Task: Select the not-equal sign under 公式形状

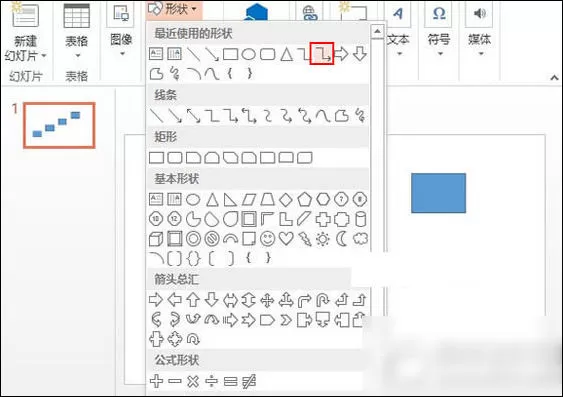Action: (x=249, y=381)
